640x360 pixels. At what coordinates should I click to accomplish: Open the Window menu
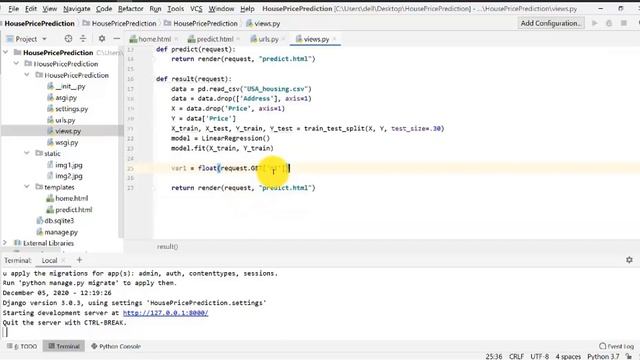point(221,9)
